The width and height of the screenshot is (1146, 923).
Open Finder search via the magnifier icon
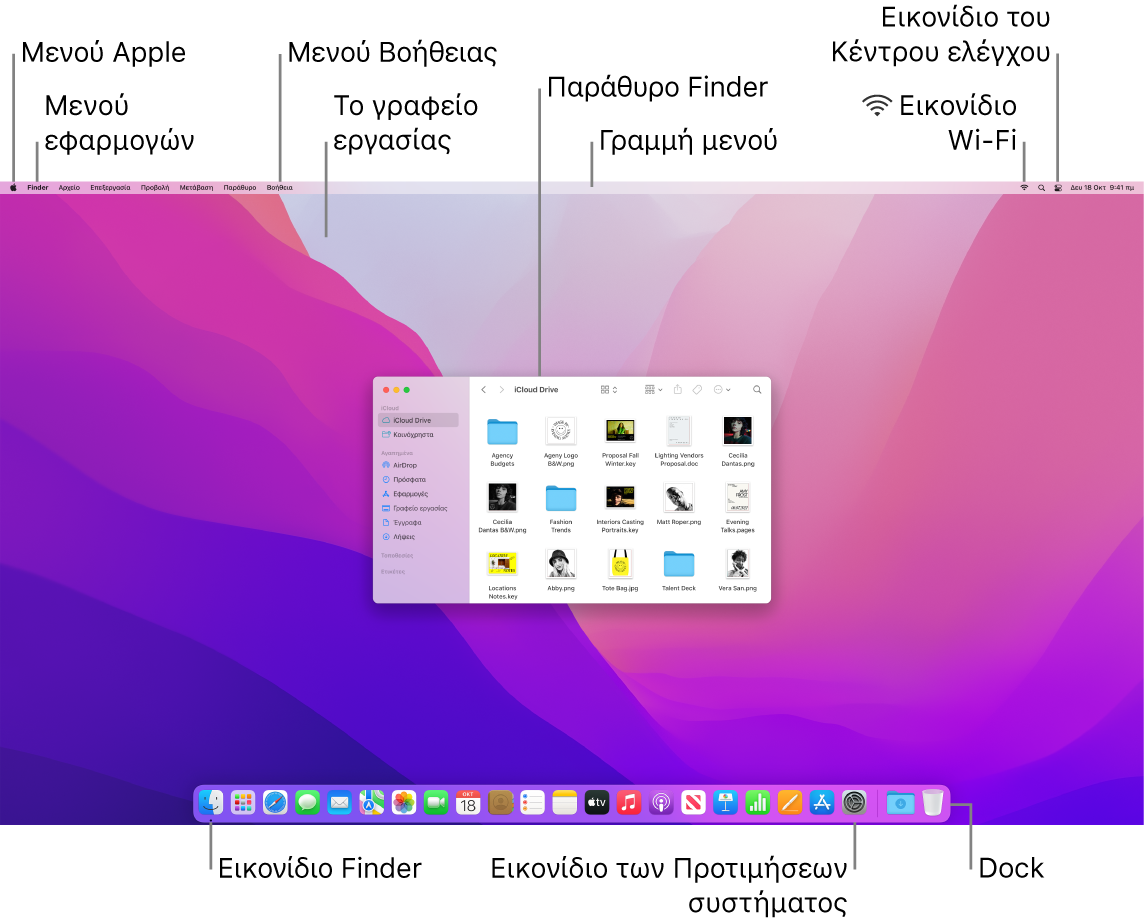click(757, 390)
